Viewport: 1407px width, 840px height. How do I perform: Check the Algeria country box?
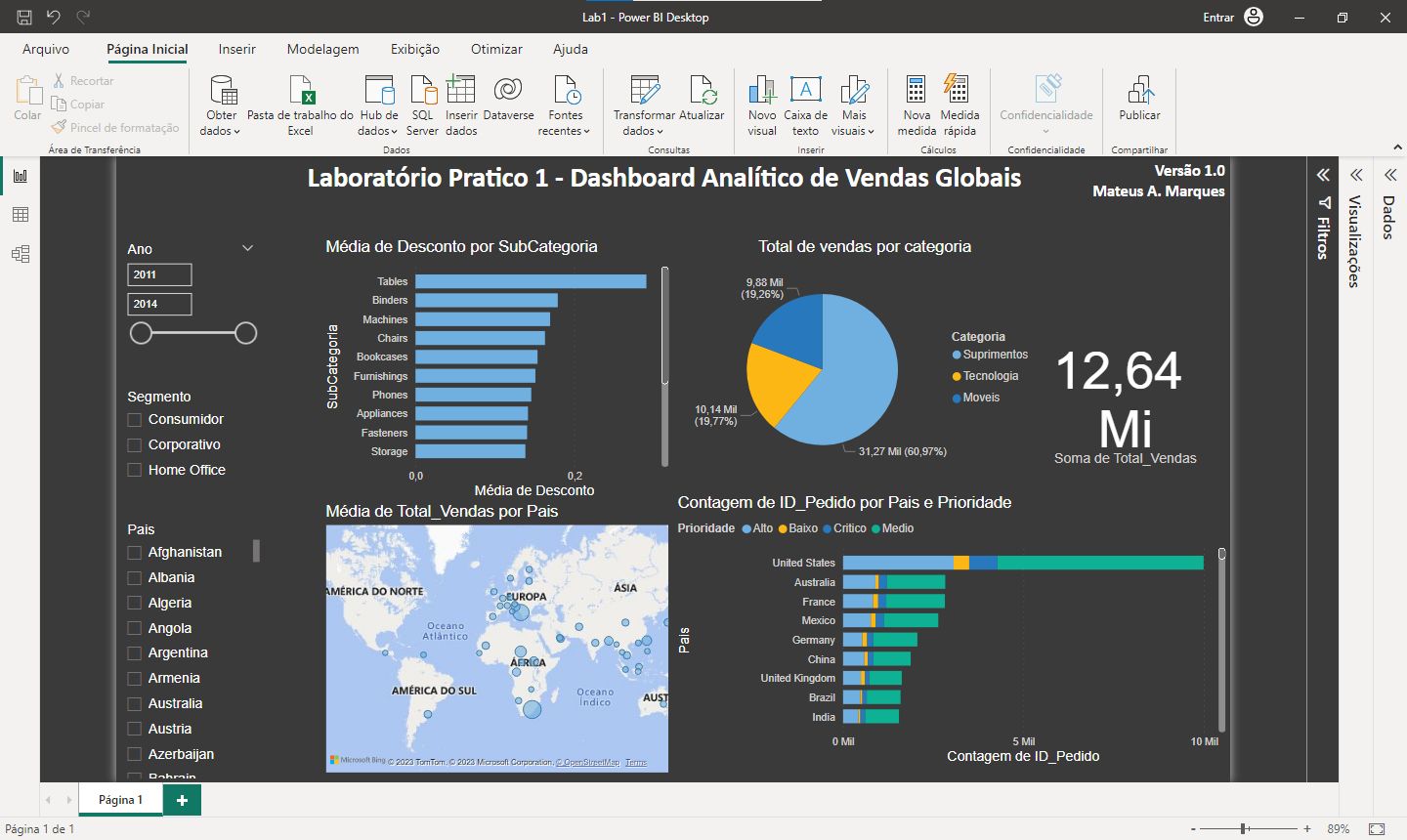[135, 604]
